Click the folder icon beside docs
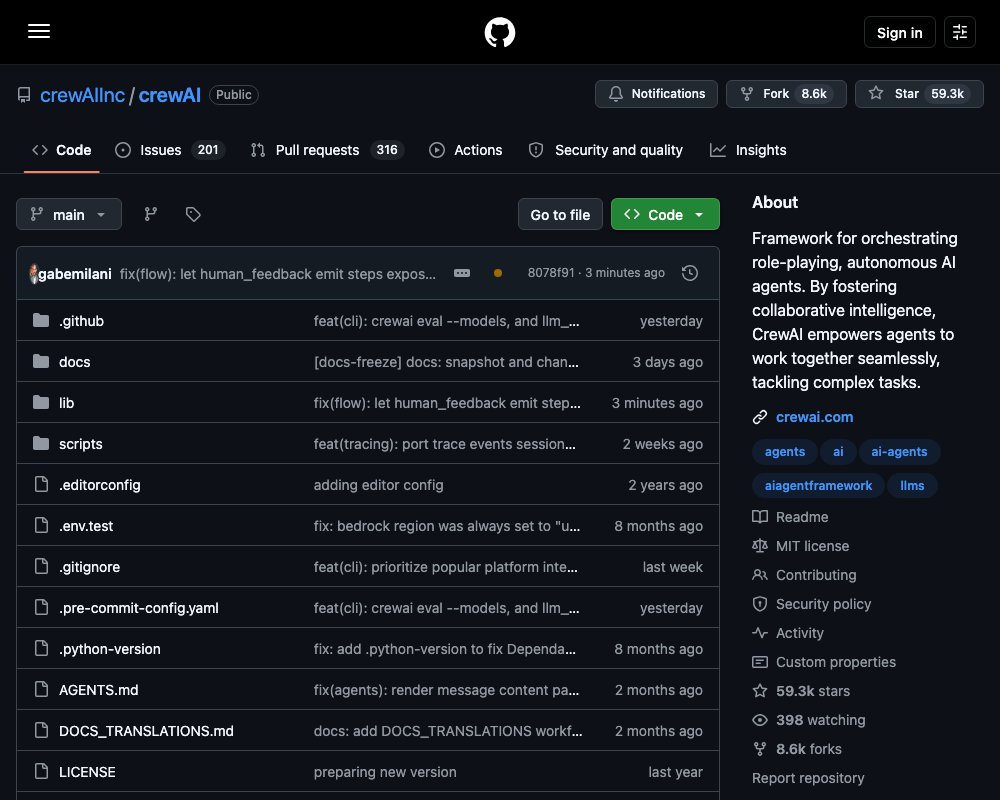The width and height of the screenshot is (1000, 800). coord(41,361)
